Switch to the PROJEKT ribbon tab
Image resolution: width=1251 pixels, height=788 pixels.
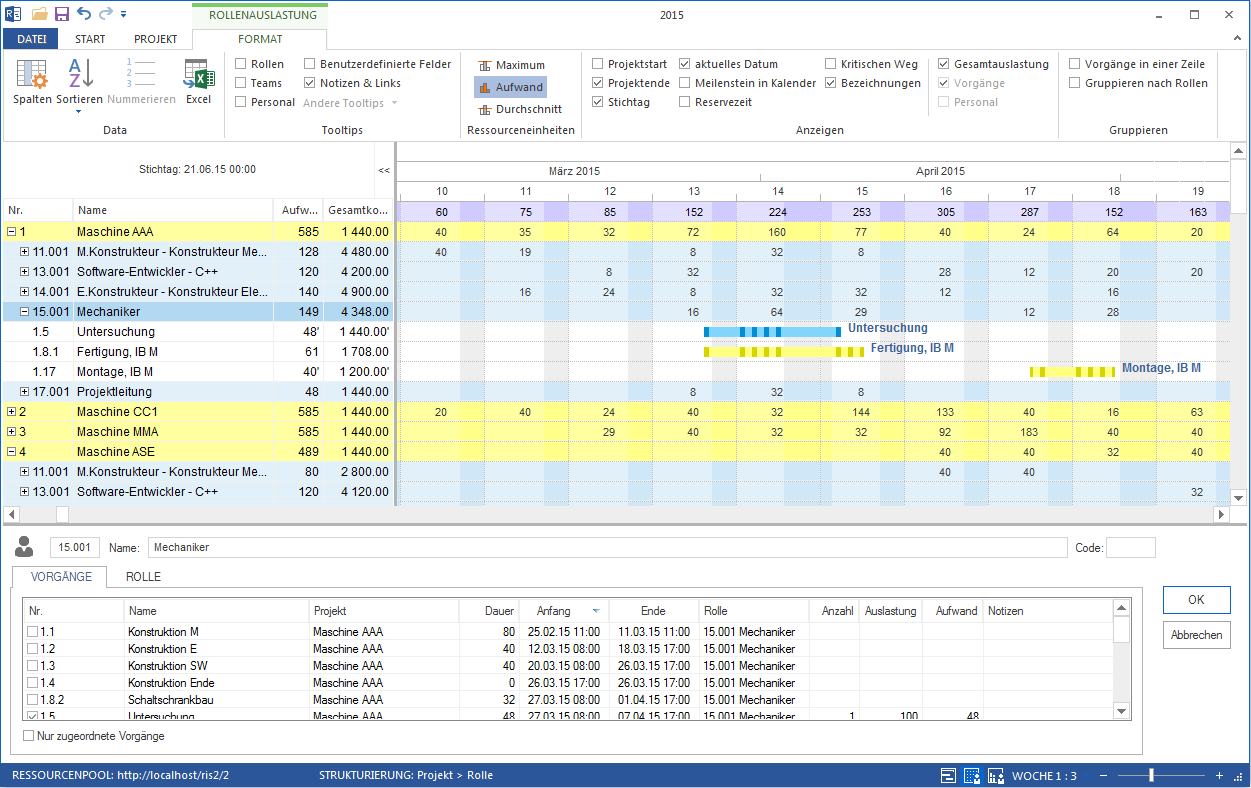pyautogui.click(x=155, y=39)
